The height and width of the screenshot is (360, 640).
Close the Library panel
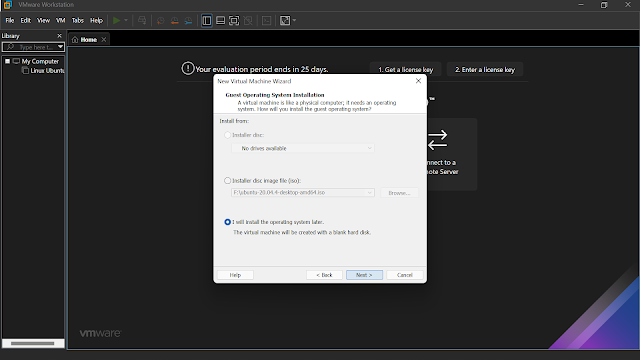point(60,36)
